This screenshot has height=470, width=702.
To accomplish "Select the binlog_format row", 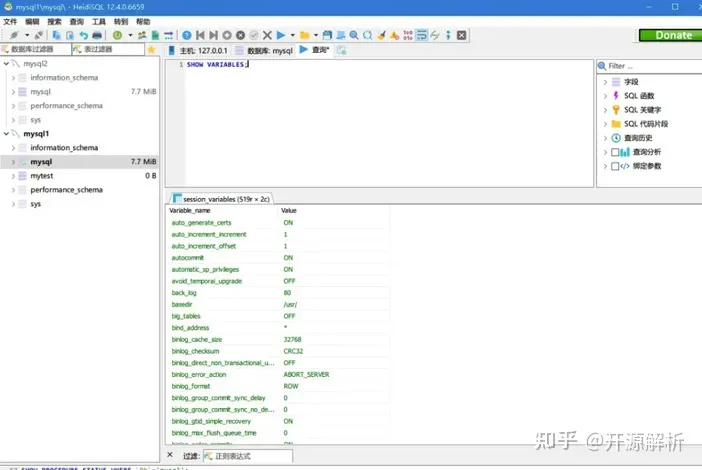I will pos(278,386).
